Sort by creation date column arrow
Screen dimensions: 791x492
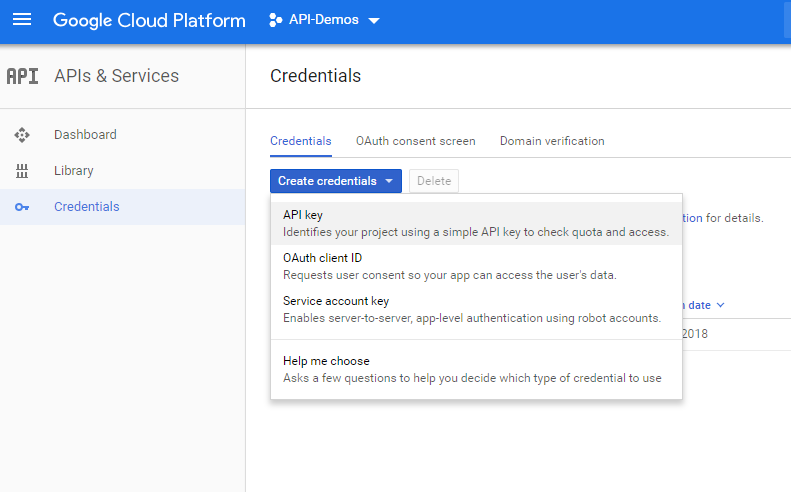[720, 305]
